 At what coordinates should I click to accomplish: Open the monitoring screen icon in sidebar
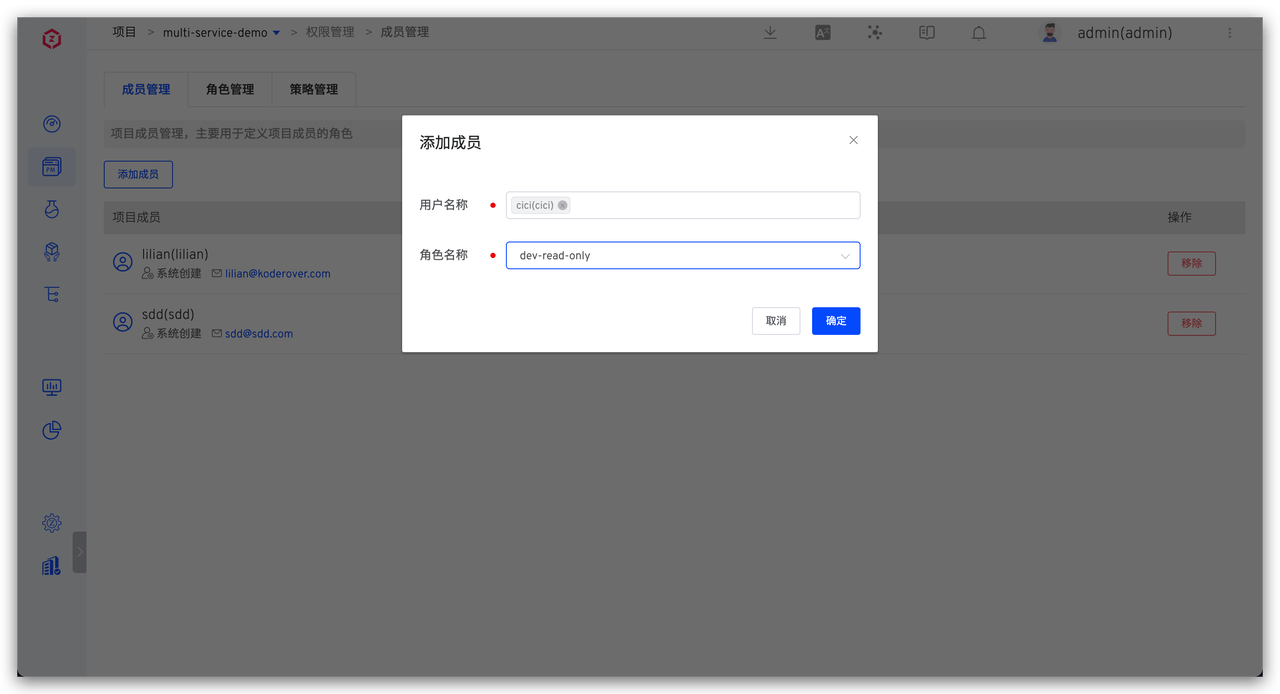52,387
